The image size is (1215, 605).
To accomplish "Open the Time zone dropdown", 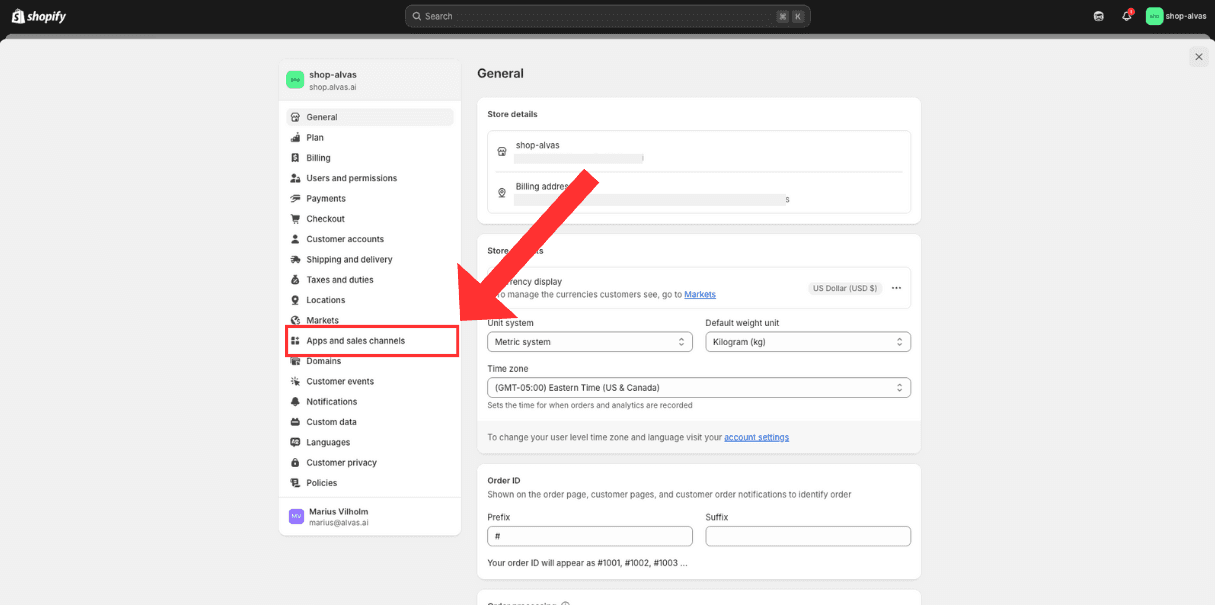I will 699,387.
